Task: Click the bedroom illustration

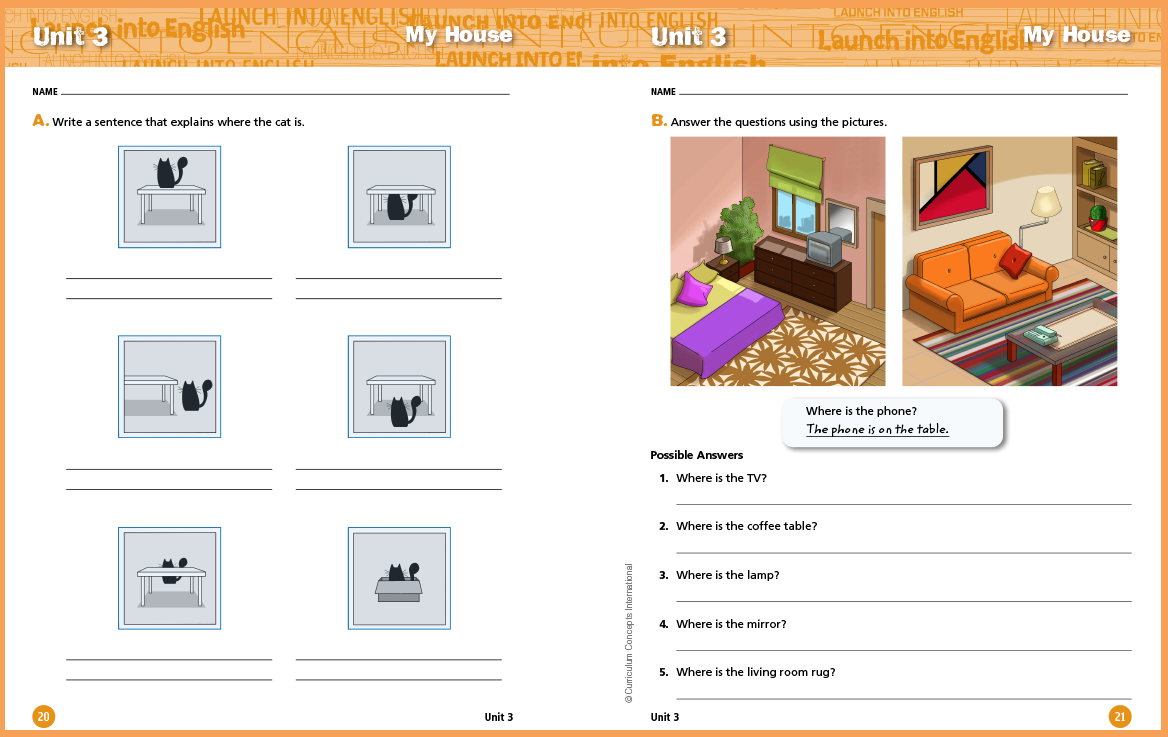Action: [x=778, y=261]
